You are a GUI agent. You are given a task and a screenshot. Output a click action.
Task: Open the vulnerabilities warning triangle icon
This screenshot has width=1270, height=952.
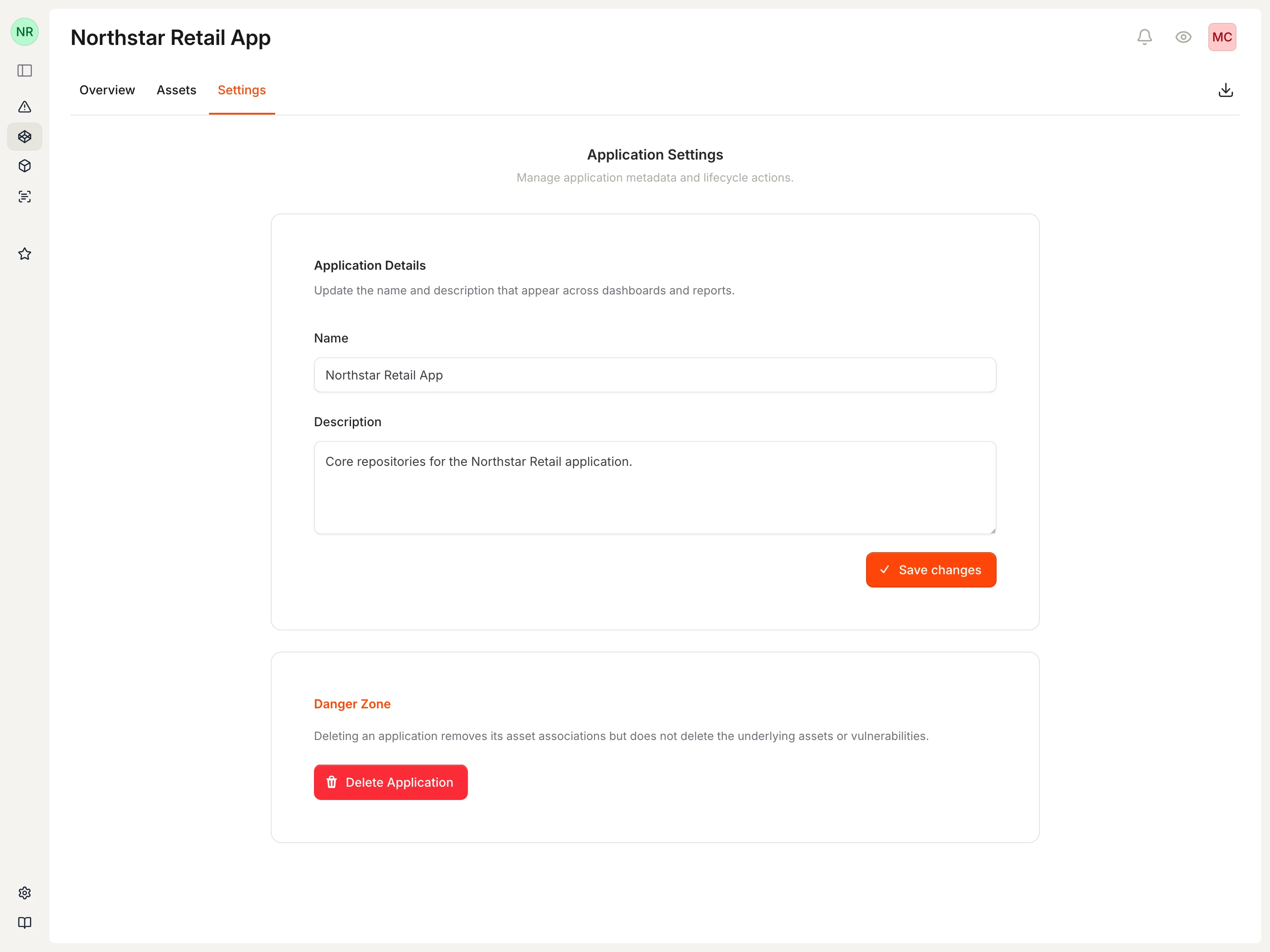25,107
